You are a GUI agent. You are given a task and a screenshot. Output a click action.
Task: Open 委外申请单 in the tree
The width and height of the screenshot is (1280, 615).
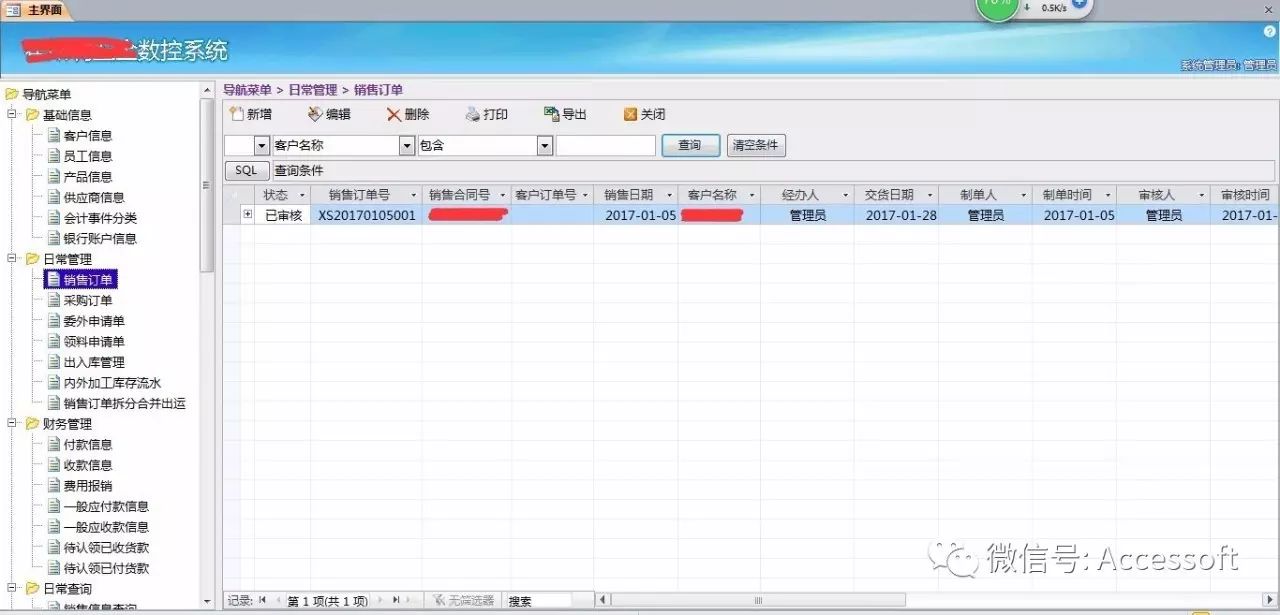[x=94, y=321]
